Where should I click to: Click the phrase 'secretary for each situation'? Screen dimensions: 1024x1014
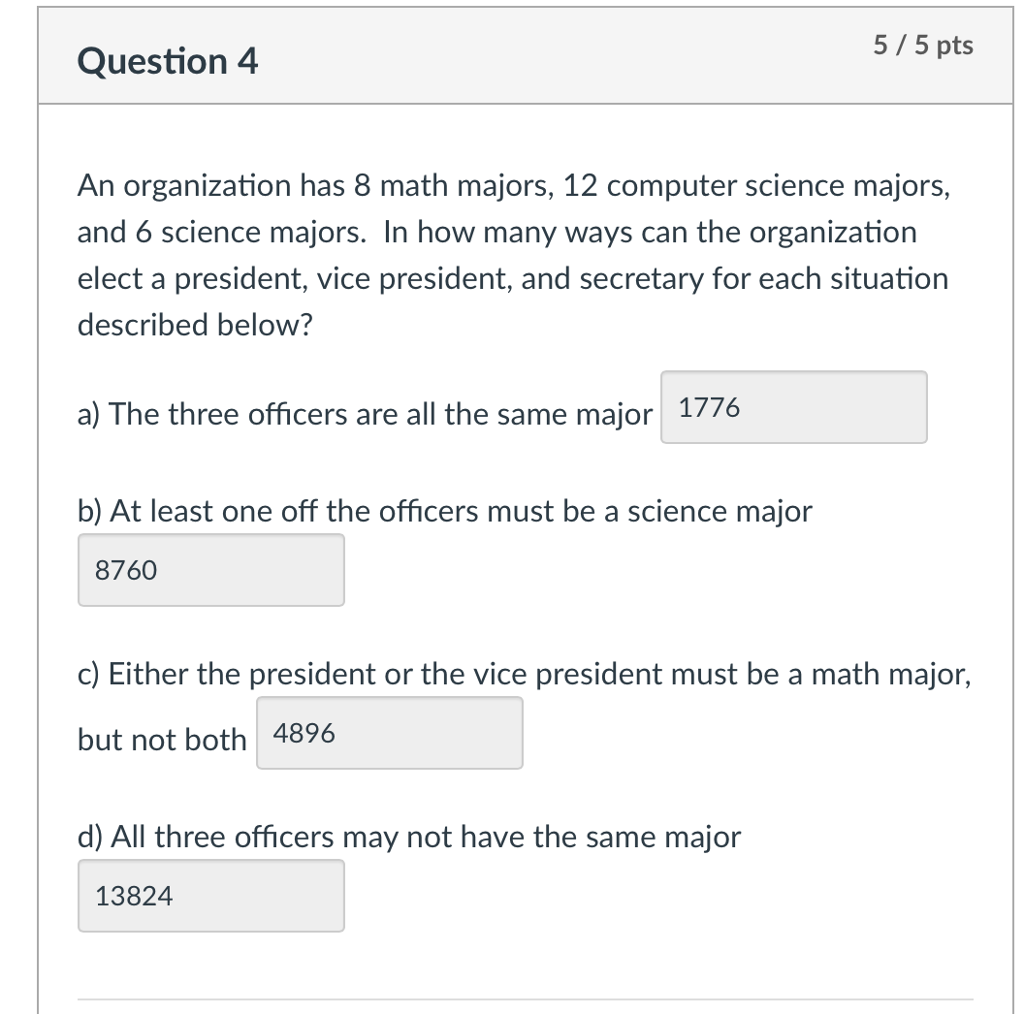coord(764,279)
